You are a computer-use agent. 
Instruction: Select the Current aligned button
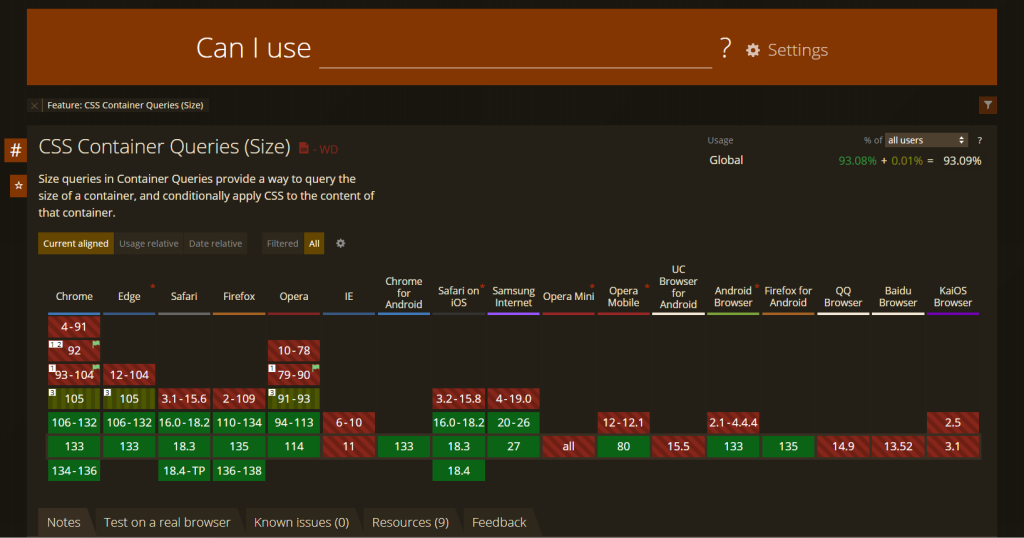(76, 244)
